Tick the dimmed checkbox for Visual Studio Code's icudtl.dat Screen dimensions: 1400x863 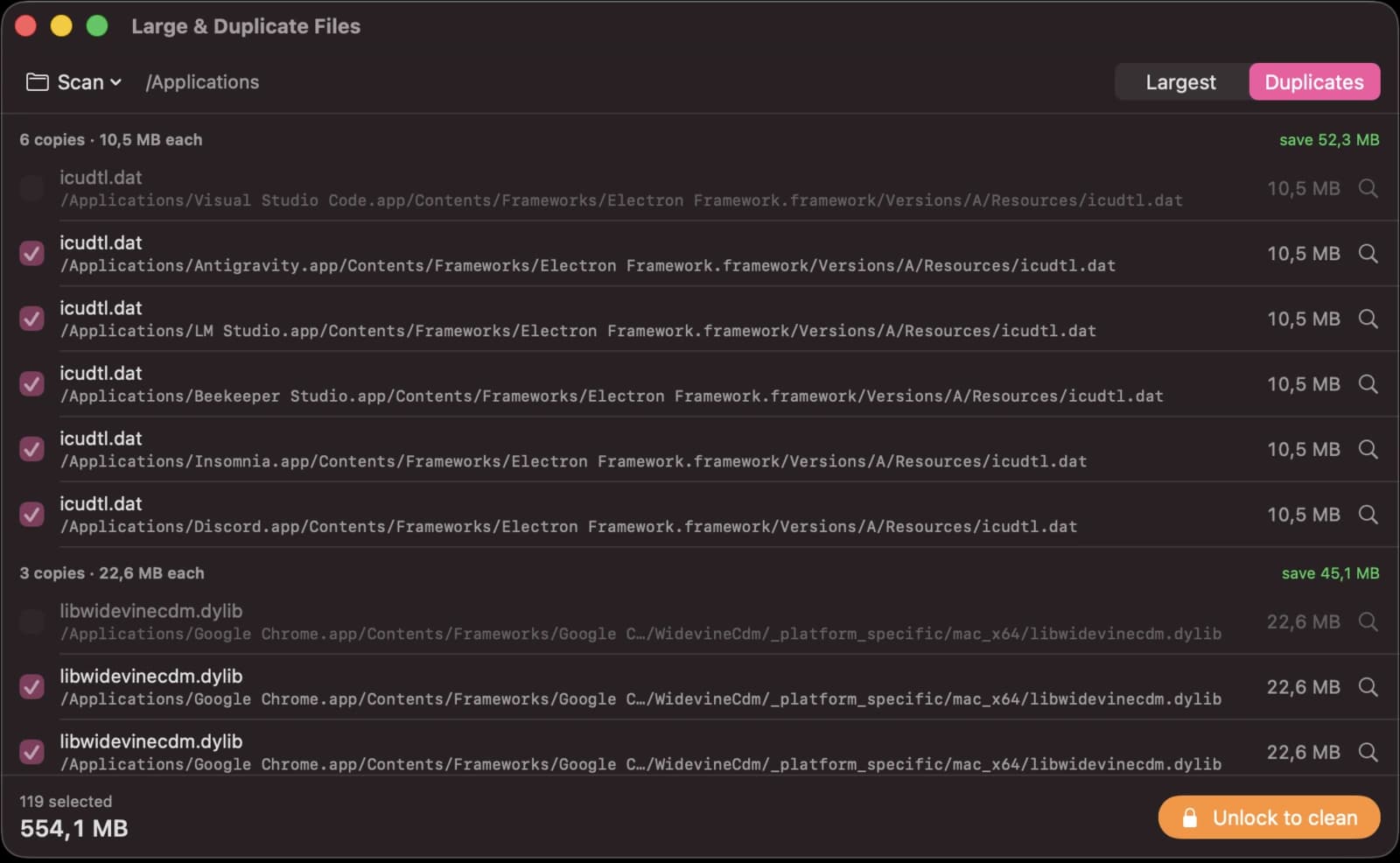point(32,188)
